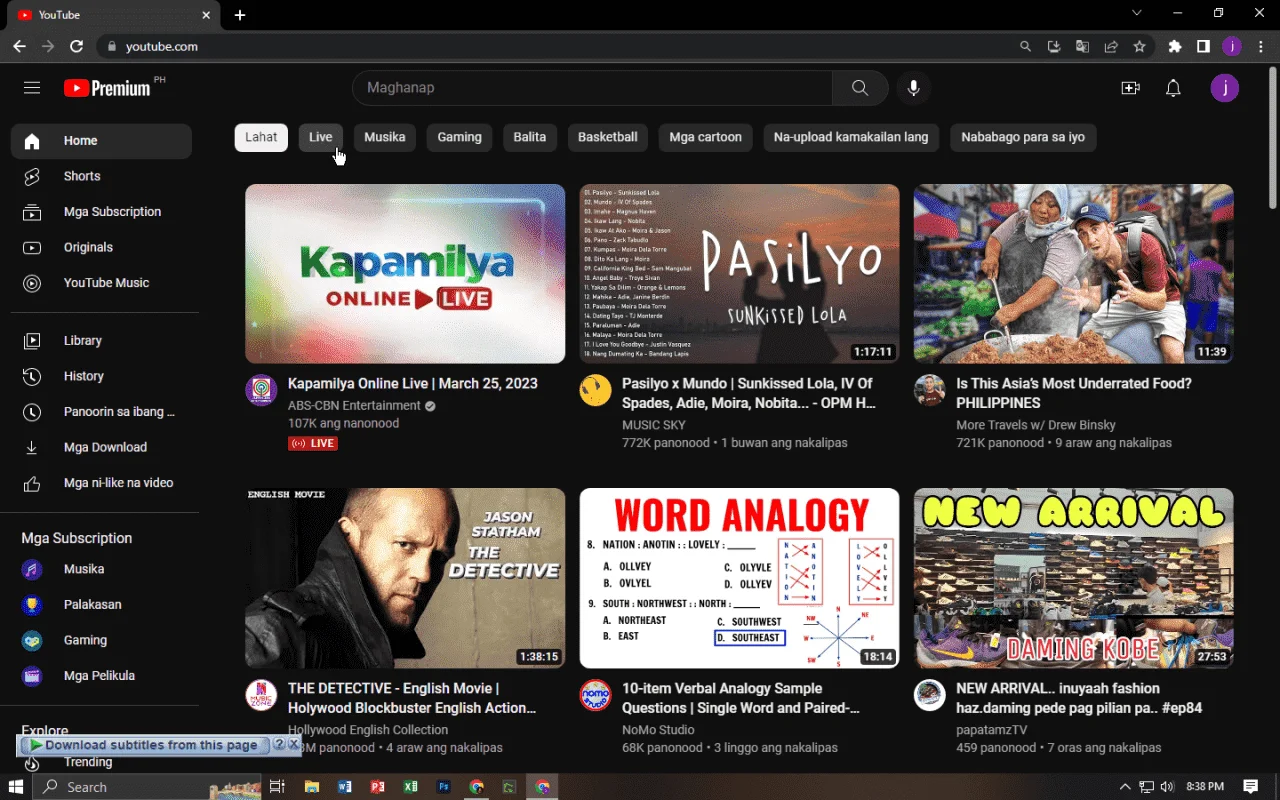Open Kapamilya Online Live video title

click(x=413, y=384)
